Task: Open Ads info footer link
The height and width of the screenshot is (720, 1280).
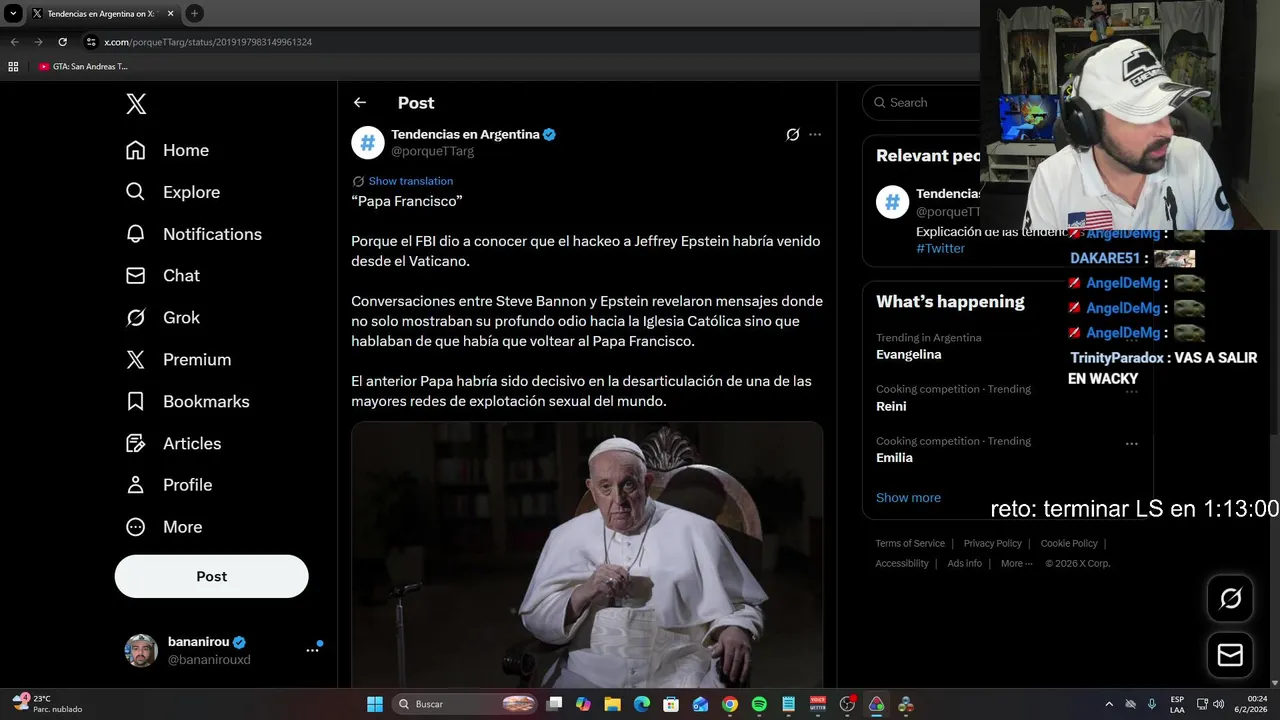Action: [964, 563]
